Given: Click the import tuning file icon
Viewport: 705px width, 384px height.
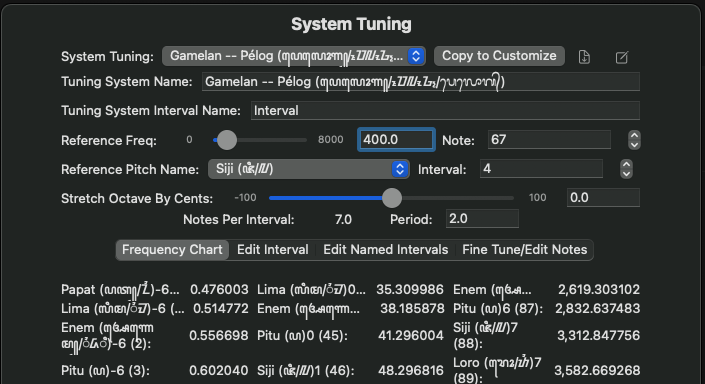Looking at the screenshot, I should pyautogui.click(x=584, y=57).
